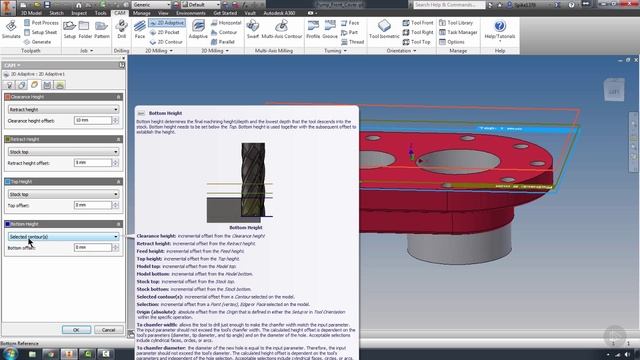Open the 3D Adaptive operation

[x=198, y=29]
